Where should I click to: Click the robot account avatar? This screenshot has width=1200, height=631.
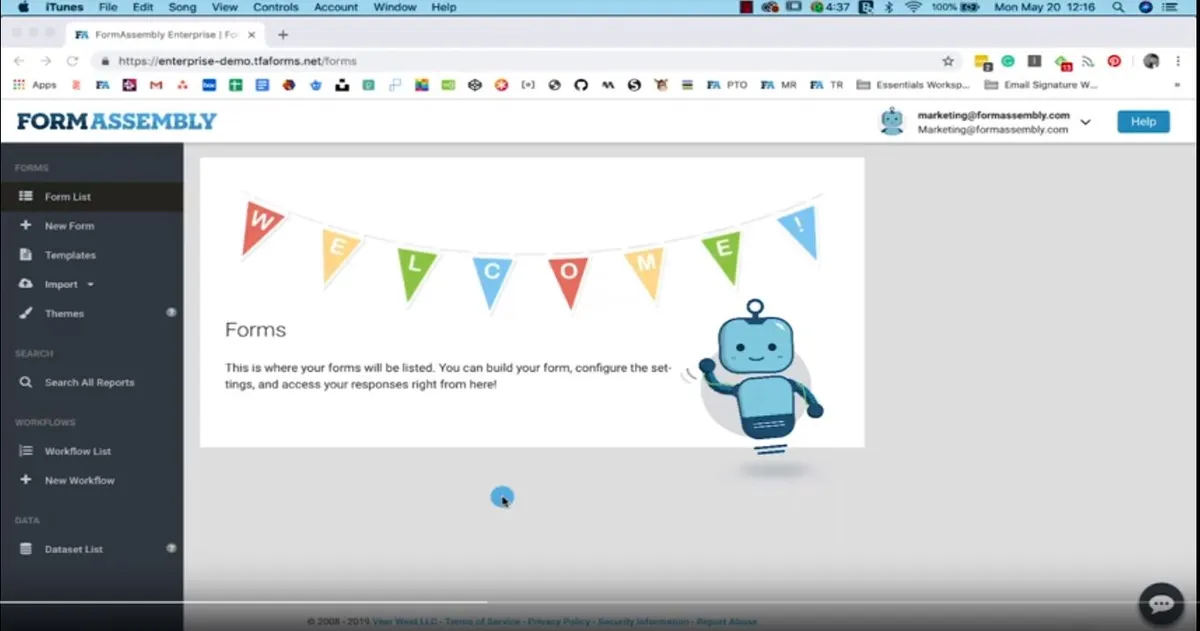point(891,121)
